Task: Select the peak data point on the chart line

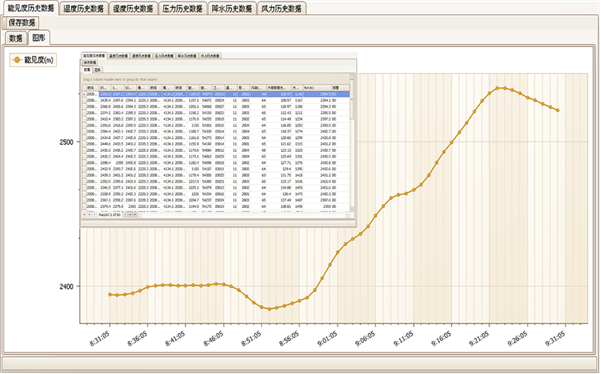Action: (497, 88)
